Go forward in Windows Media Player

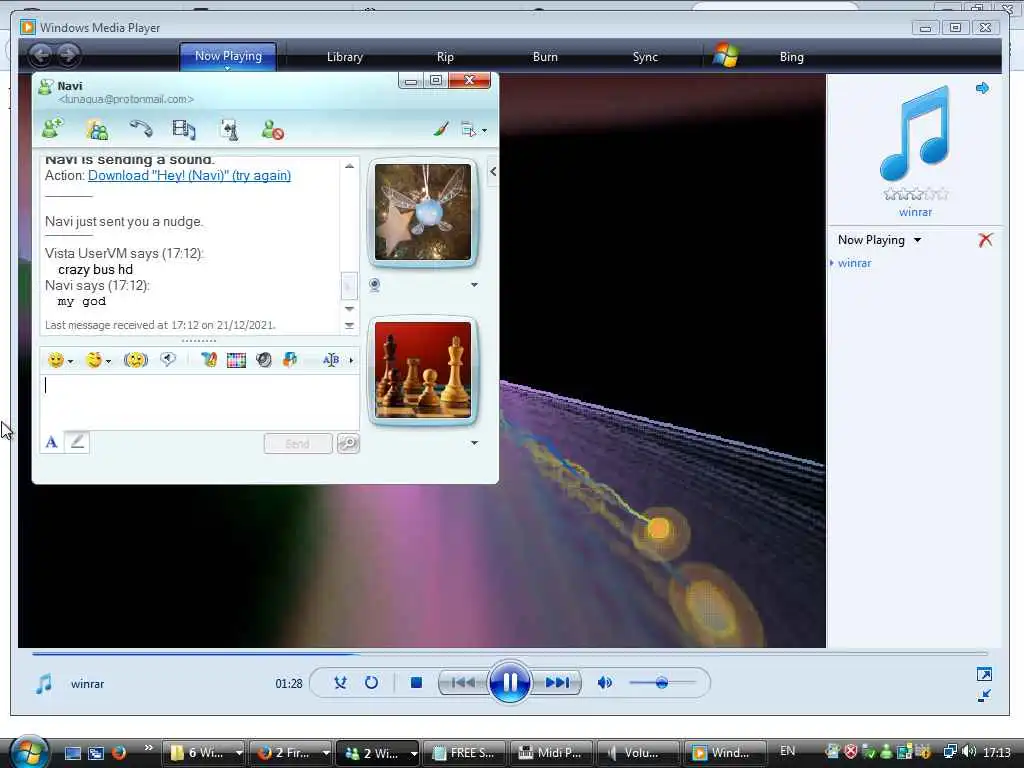(x=68, y=55)
